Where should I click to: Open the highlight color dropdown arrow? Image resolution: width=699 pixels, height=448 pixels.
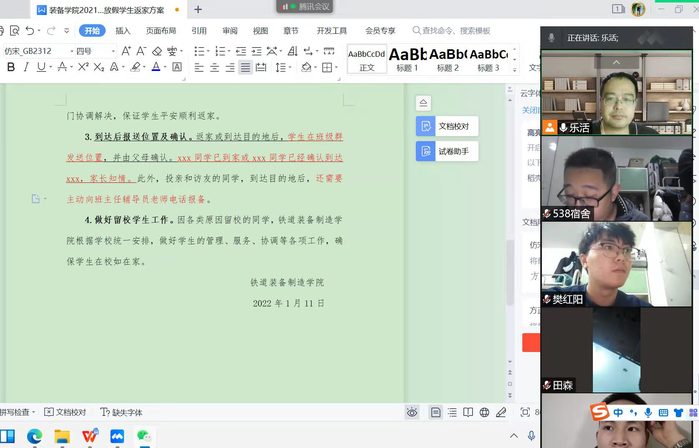click(x=144, y=67)
